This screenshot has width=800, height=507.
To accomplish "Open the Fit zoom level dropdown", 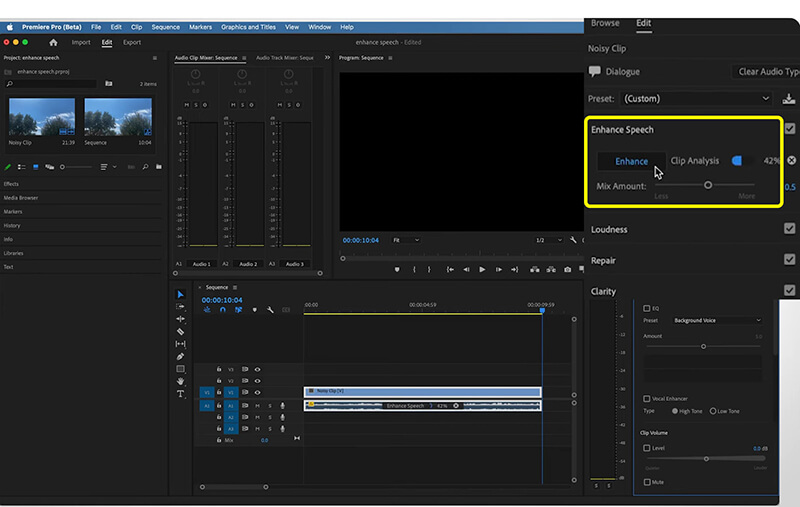I will 406,240.
